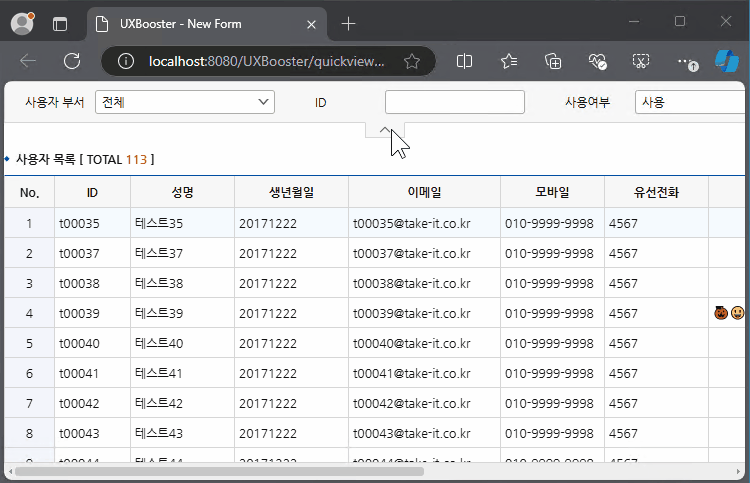
Task: Select the name cell 테스트37
Action: (182, 253)
